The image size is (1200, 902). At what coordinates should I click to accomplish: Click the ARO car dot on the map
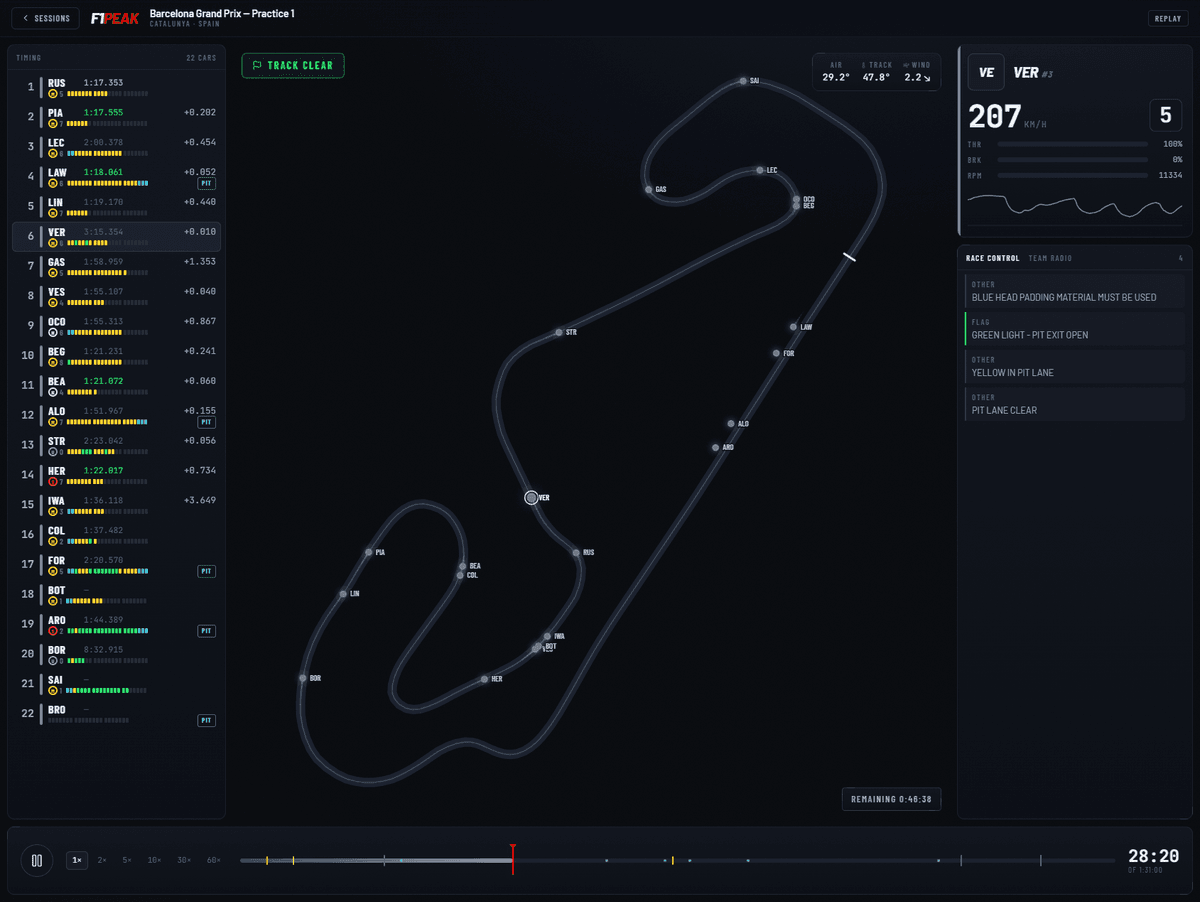715,447
